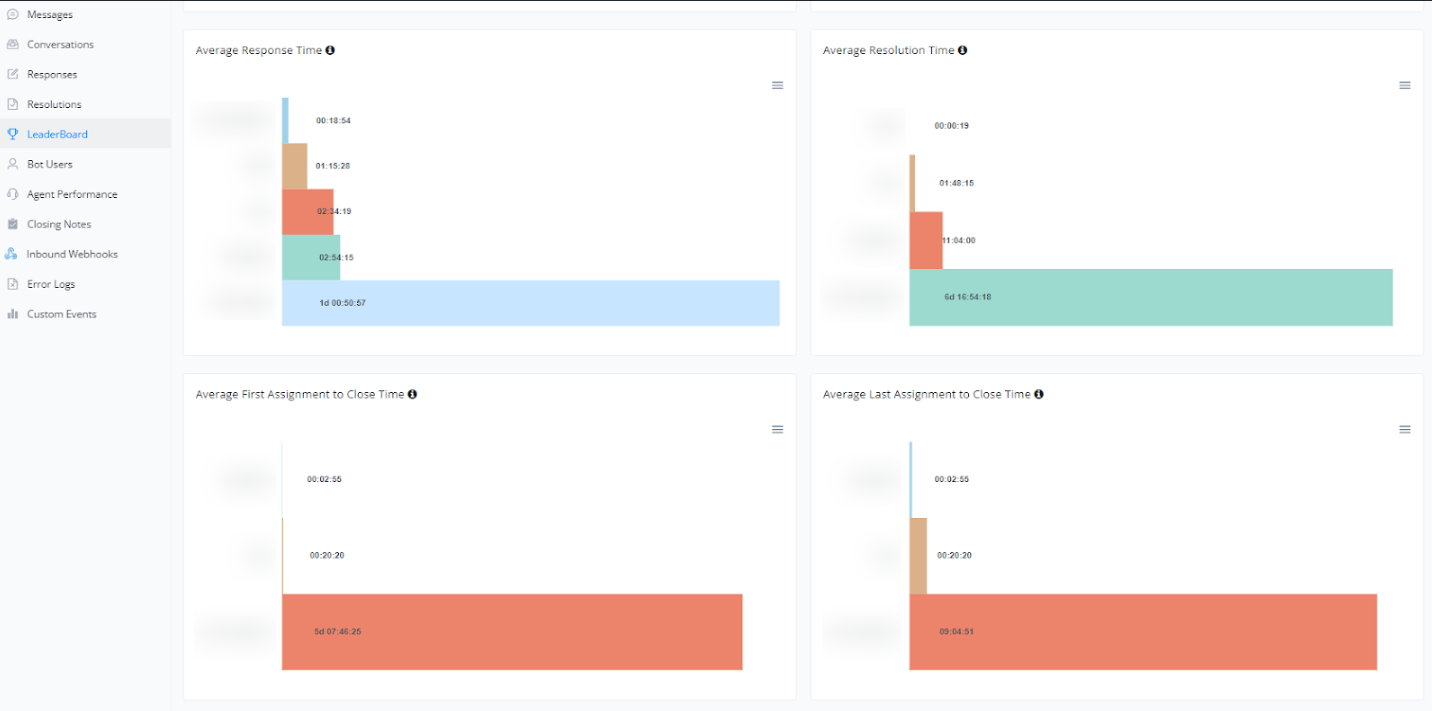Open Resolutions from the sidebar
Viewport: 1432px width, 711px height.
[x=54, y=105]
